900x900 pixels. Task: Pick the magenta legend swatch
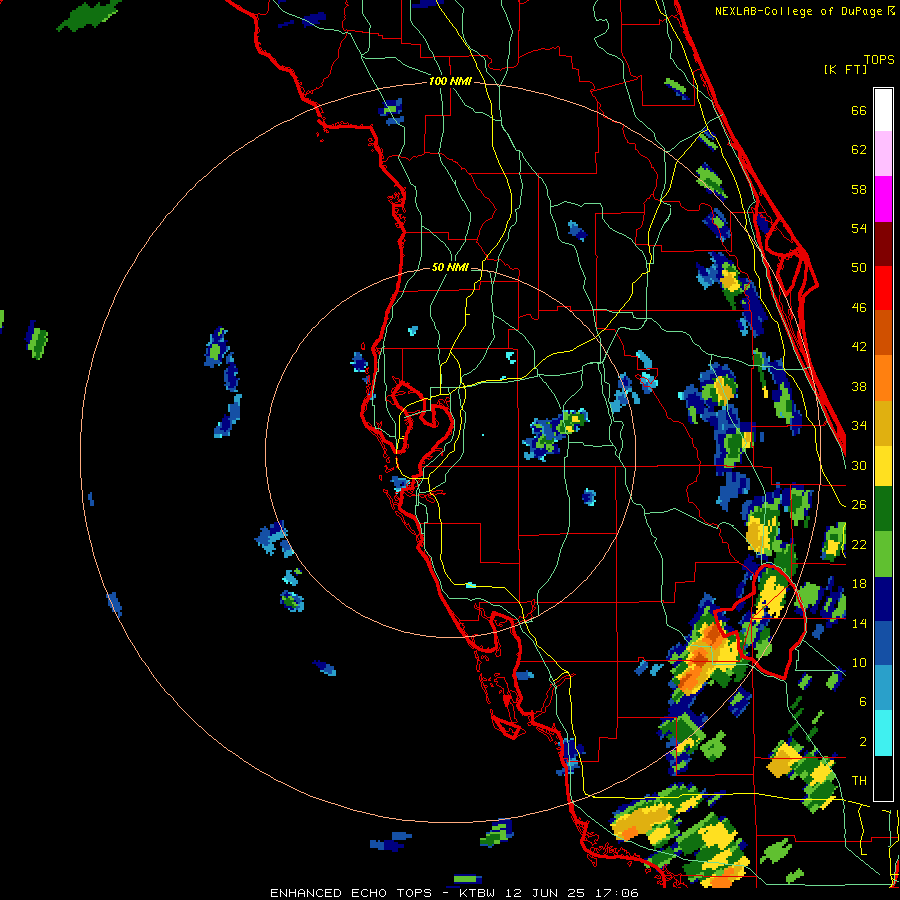pyautogui.click(x=883, y=199)
